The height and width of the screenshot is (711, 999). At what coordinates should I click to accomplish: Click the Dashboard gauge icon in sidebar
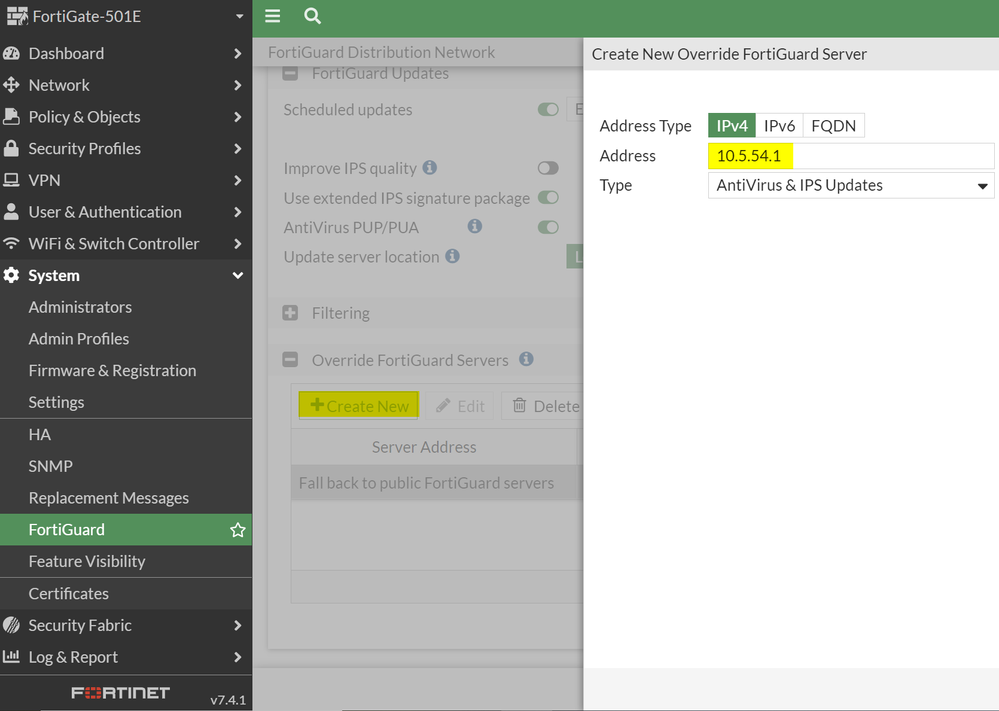pos(12,53)
